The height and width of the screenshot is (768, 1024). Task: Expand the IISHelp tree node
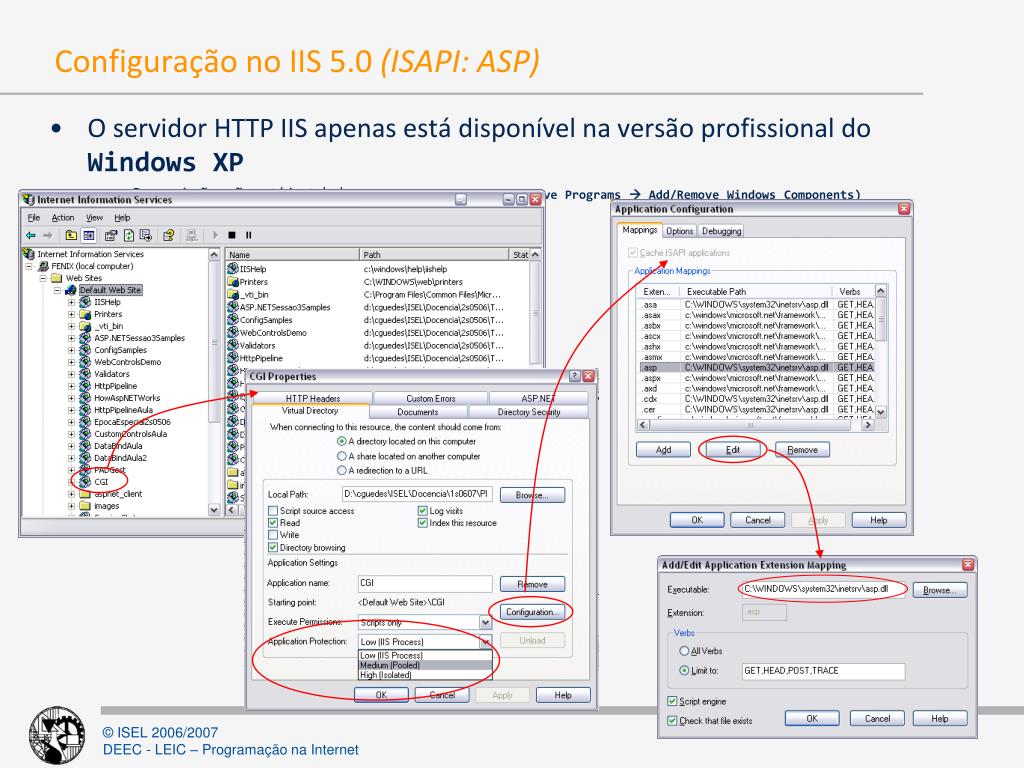(x=71, y=302)
